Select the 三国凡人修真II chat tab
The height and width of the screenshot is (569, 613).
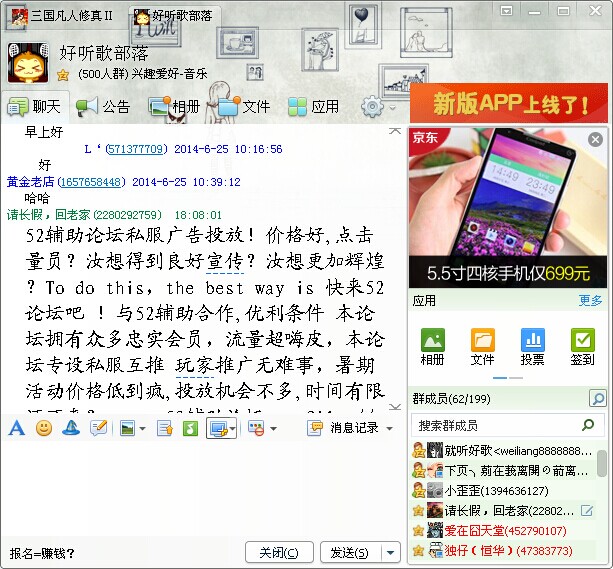click(62, 16)
